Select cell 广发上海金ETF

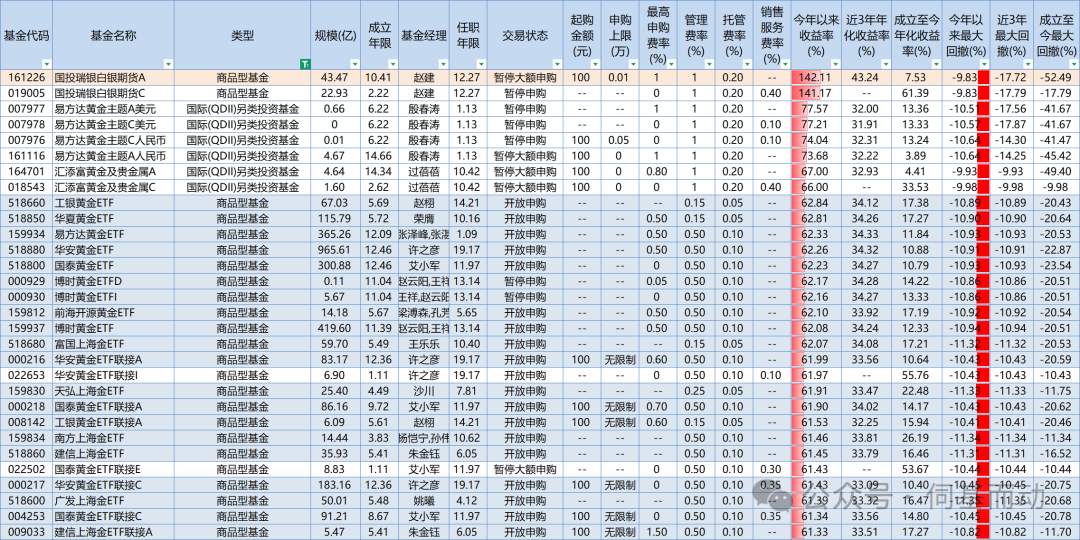pos(113,499)
